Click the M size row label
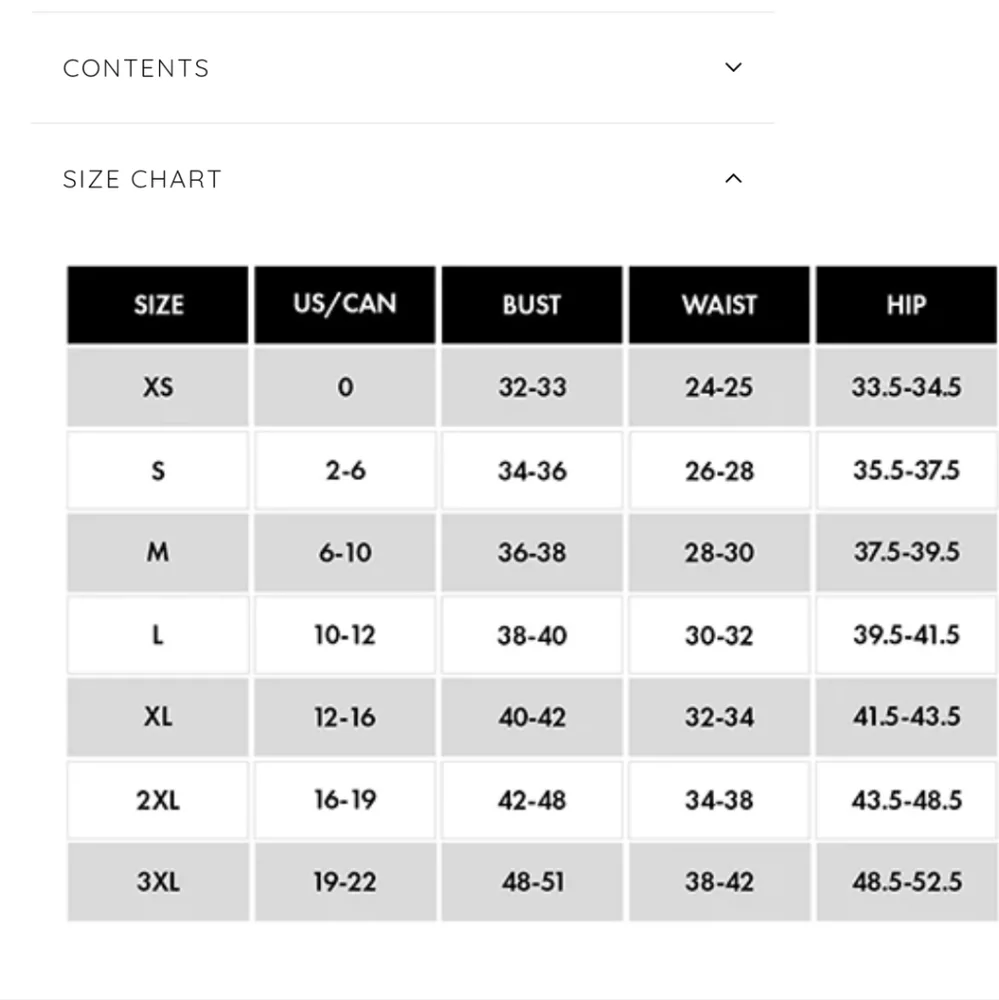 point(158,552)
